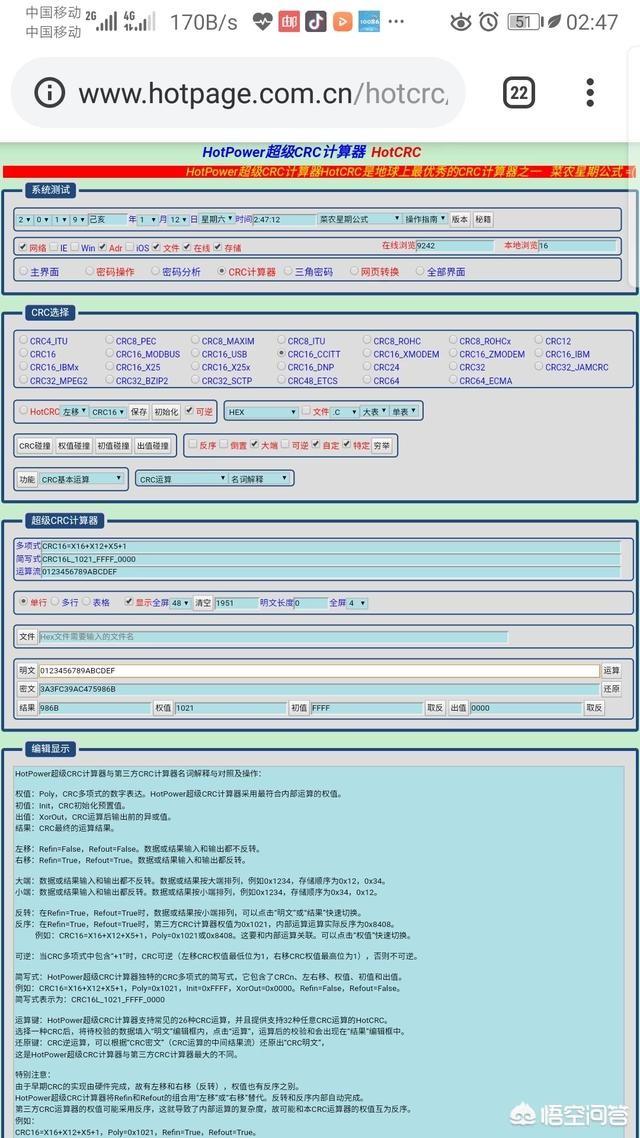The height and width of the screenshot is (1138, 640).
Task: Tap the heart health notification icon
Action: 263,22
